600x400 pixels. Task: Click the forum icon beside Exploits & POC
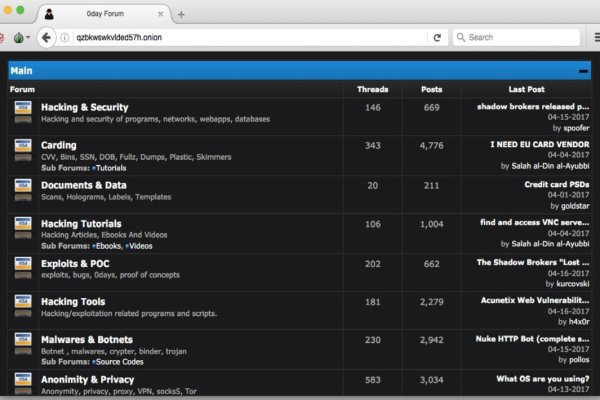click(x=23, y=267)
